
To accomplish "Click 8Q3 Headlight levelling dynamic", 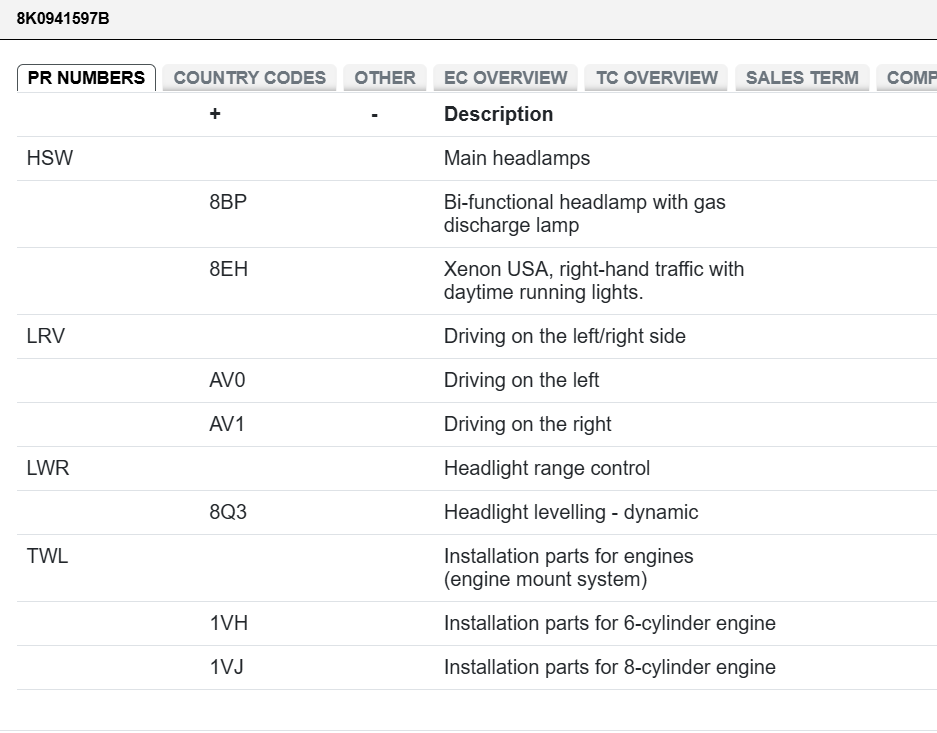I will pyautogui.click(x=228, y=512).
